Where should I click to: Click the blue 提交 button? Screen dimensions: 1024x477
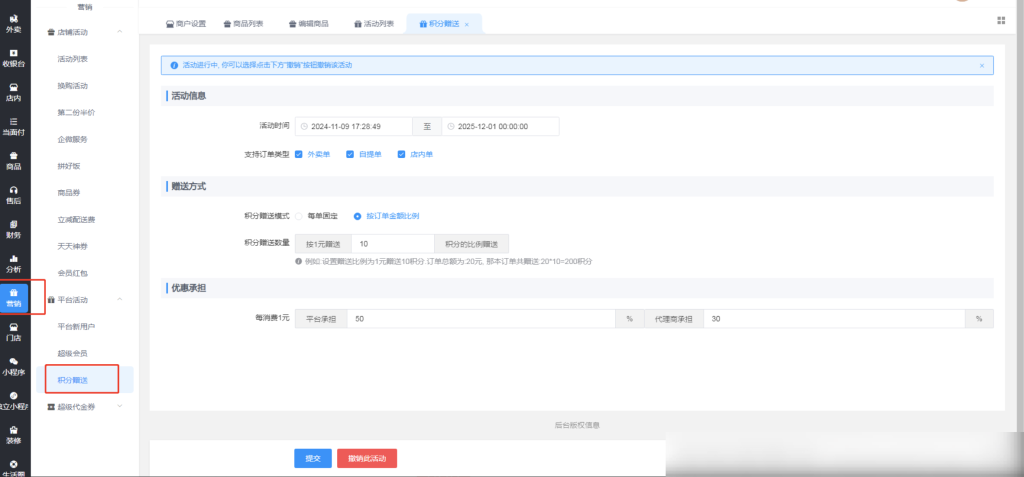tap(312, 458)
